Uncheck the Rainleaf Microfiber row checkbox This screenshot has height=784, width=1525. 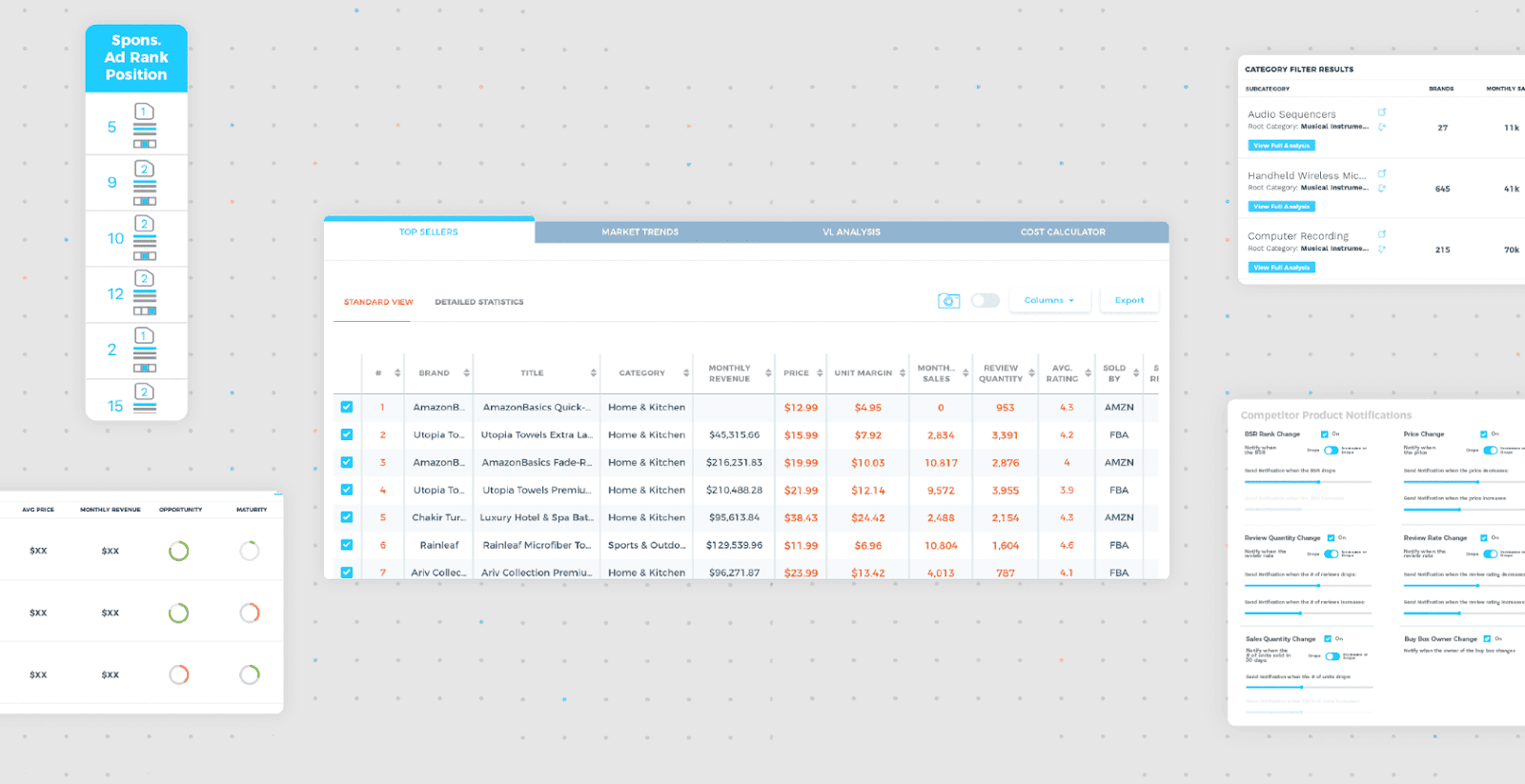[x=347, y=545]
